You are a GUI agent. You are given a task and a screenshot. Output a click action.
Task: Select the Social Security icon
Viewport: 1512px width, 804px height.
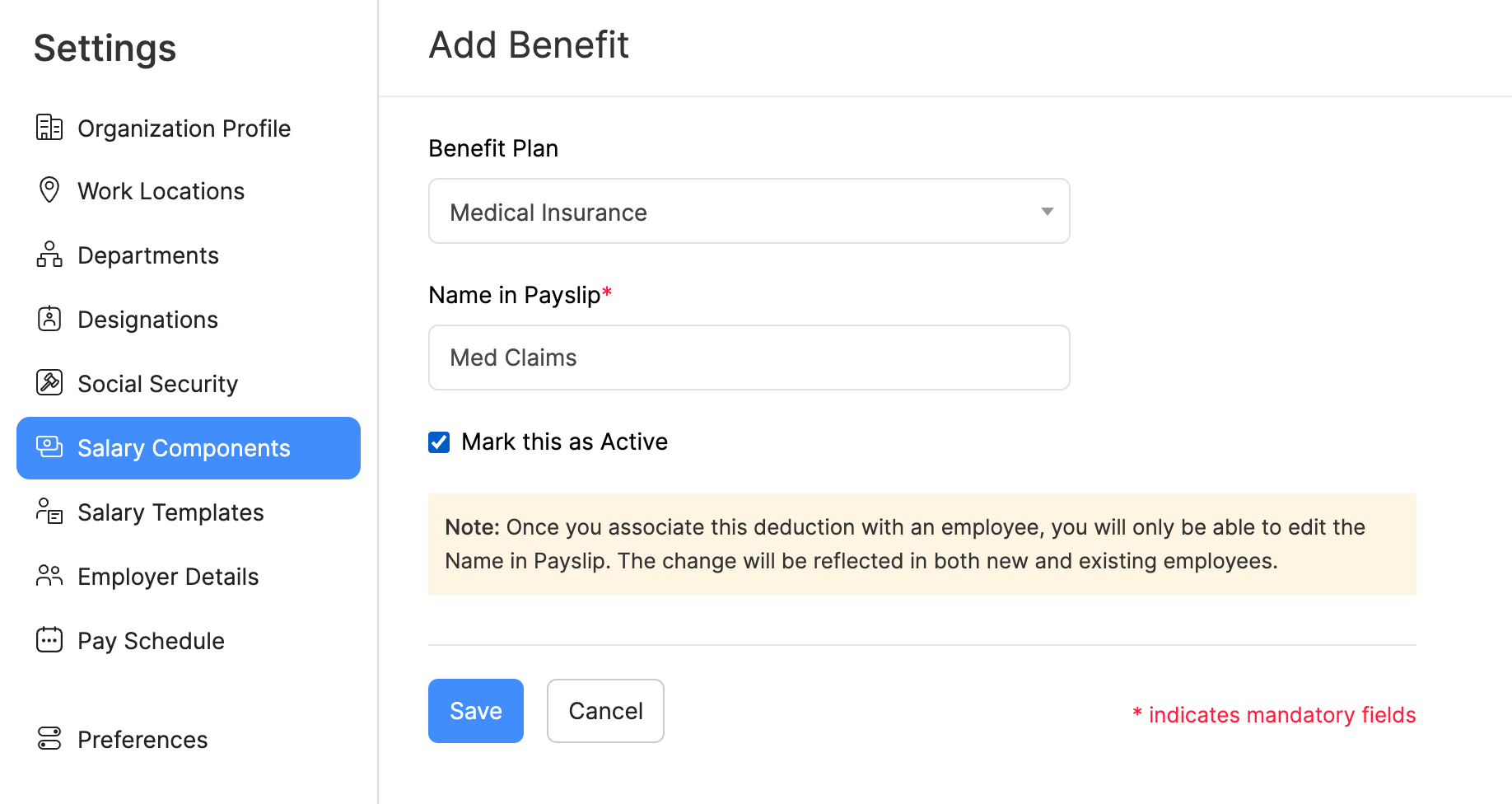pyautogui.click(x=49, y=383)
